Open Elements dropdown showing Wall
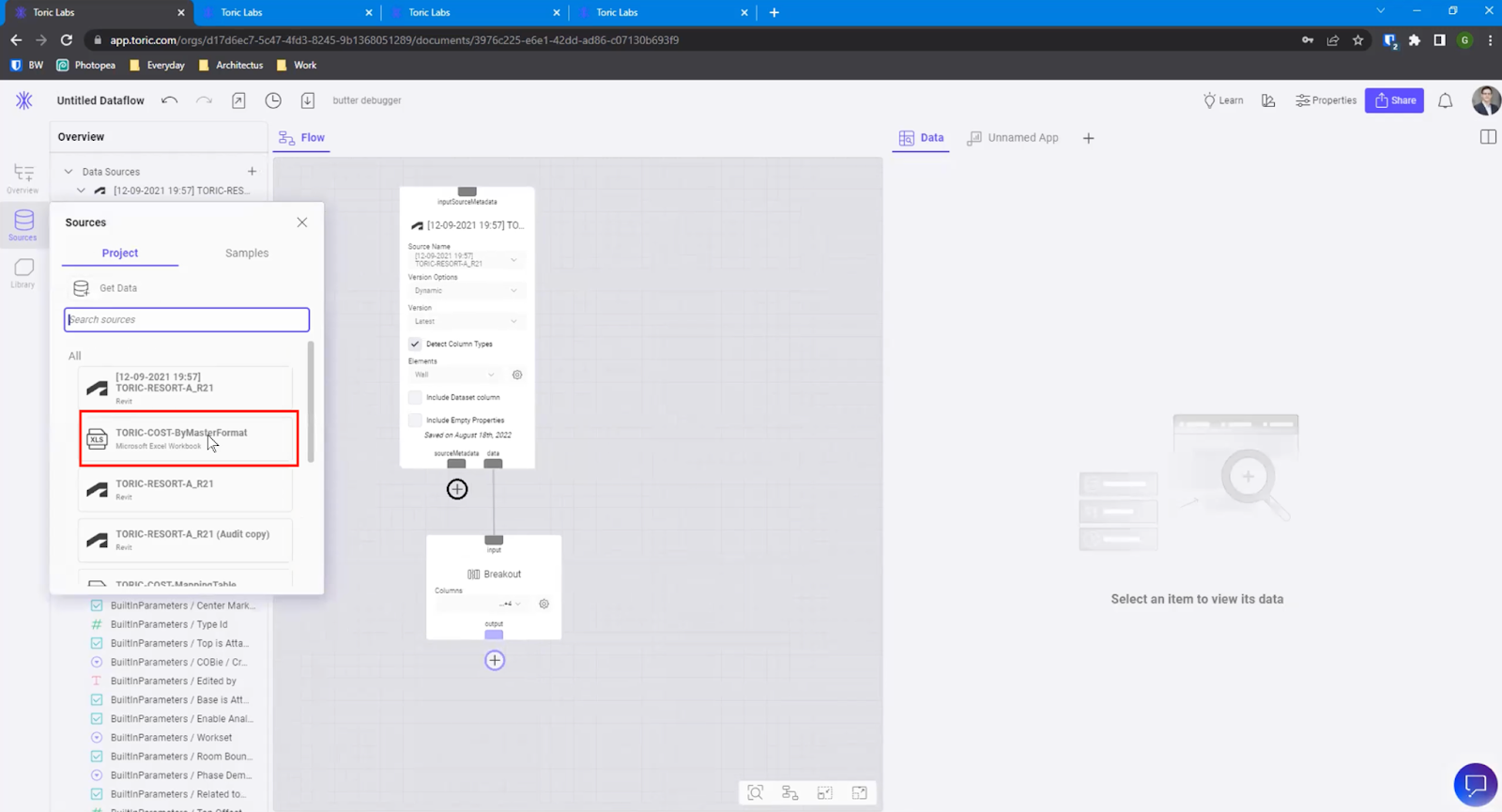 (x=454, y=375)
